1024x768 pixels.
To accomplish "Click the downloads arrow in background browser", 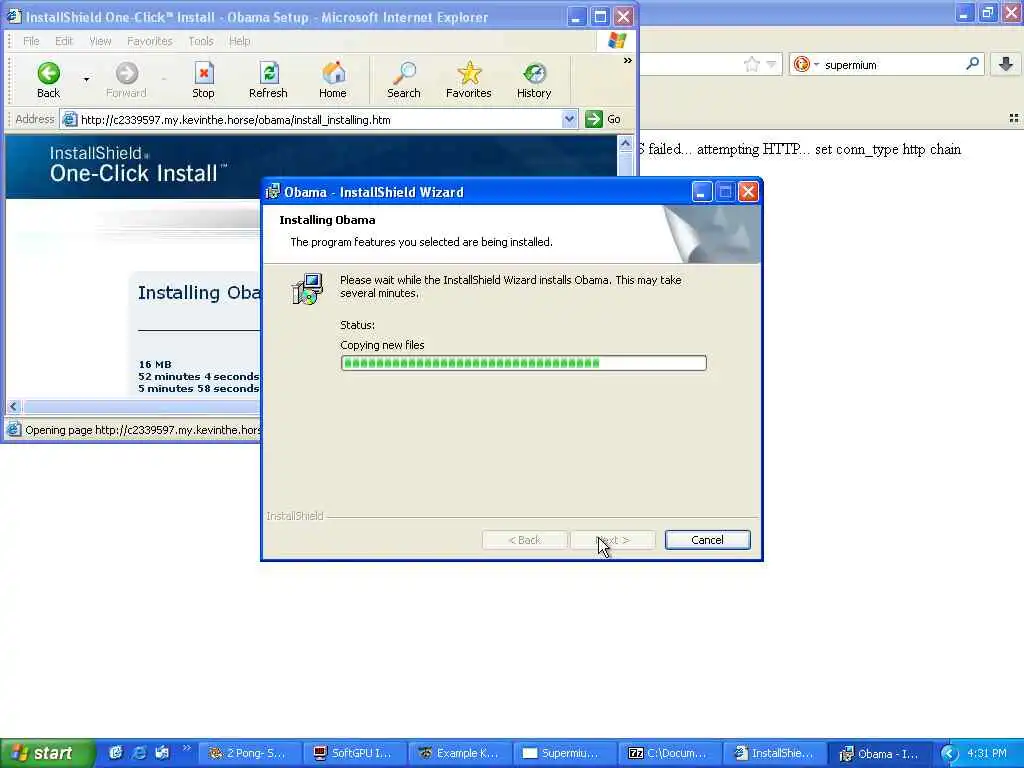I will tap(1006, 64).
